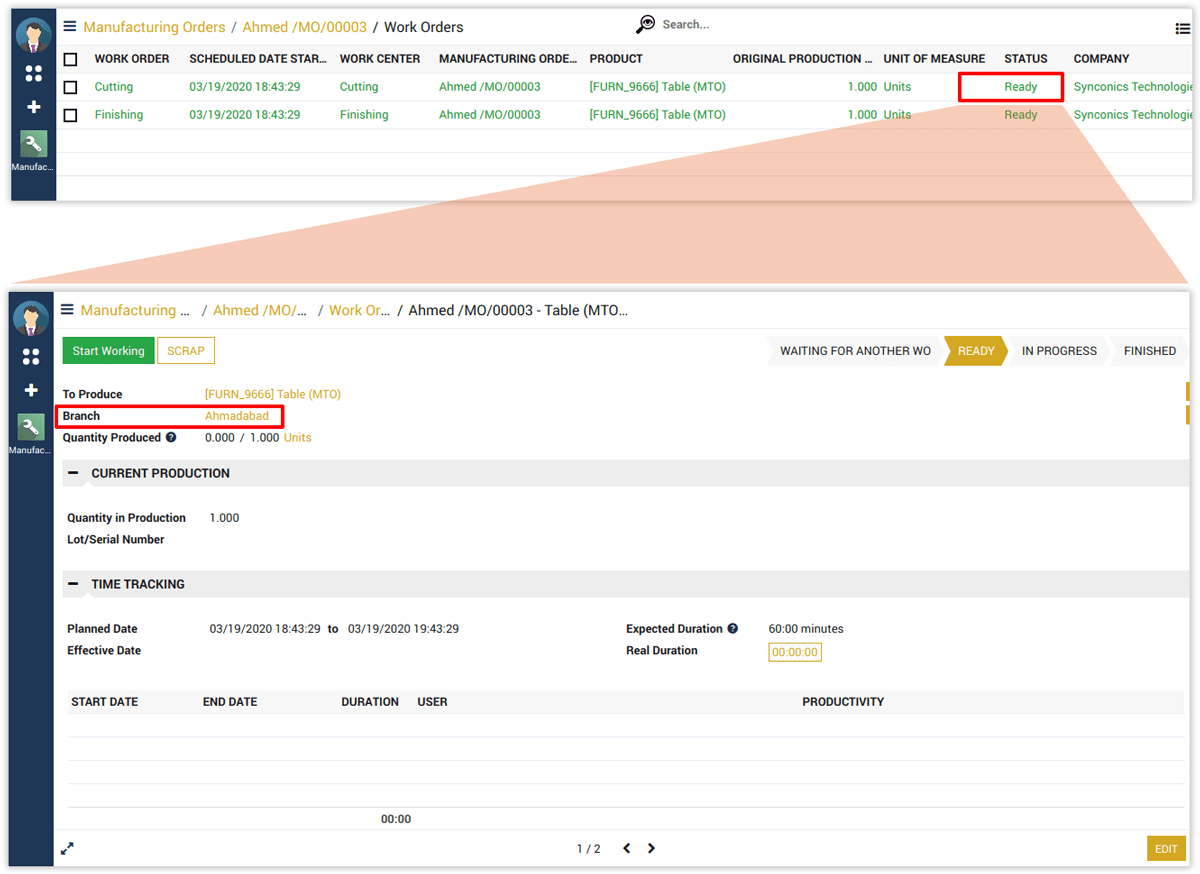Click the Real Duration time field
This screenshot has width=1200, height=874.
click(x=795, y=652)
